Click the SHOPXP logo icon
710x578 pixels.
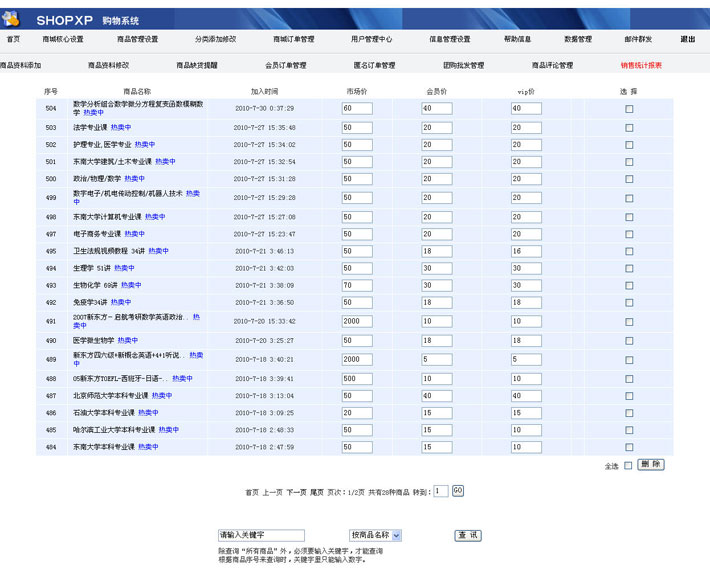[x=11, y=19]
